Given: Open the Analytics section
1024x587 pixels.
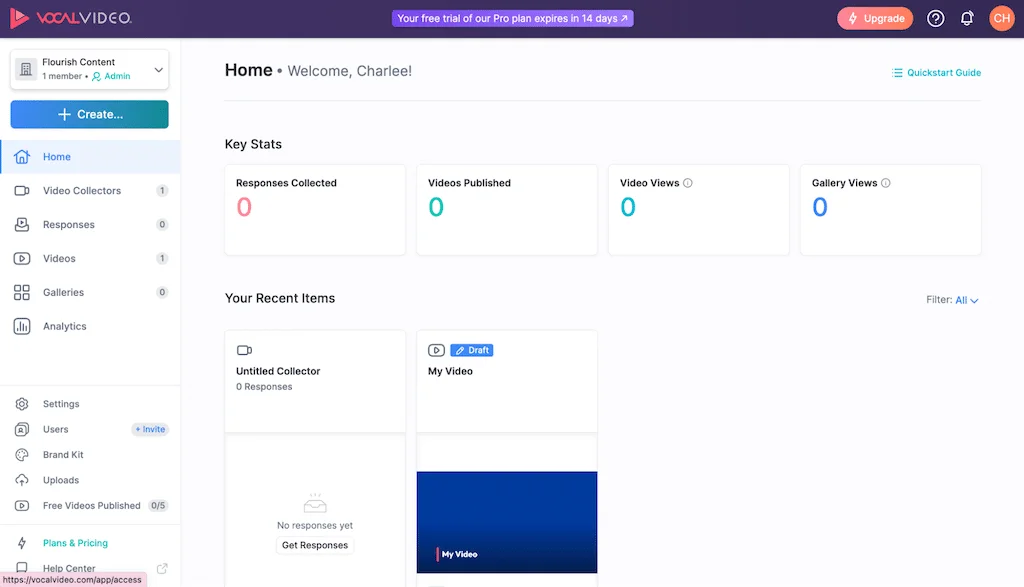Looking at the screenshot, I should click(64, 326).
